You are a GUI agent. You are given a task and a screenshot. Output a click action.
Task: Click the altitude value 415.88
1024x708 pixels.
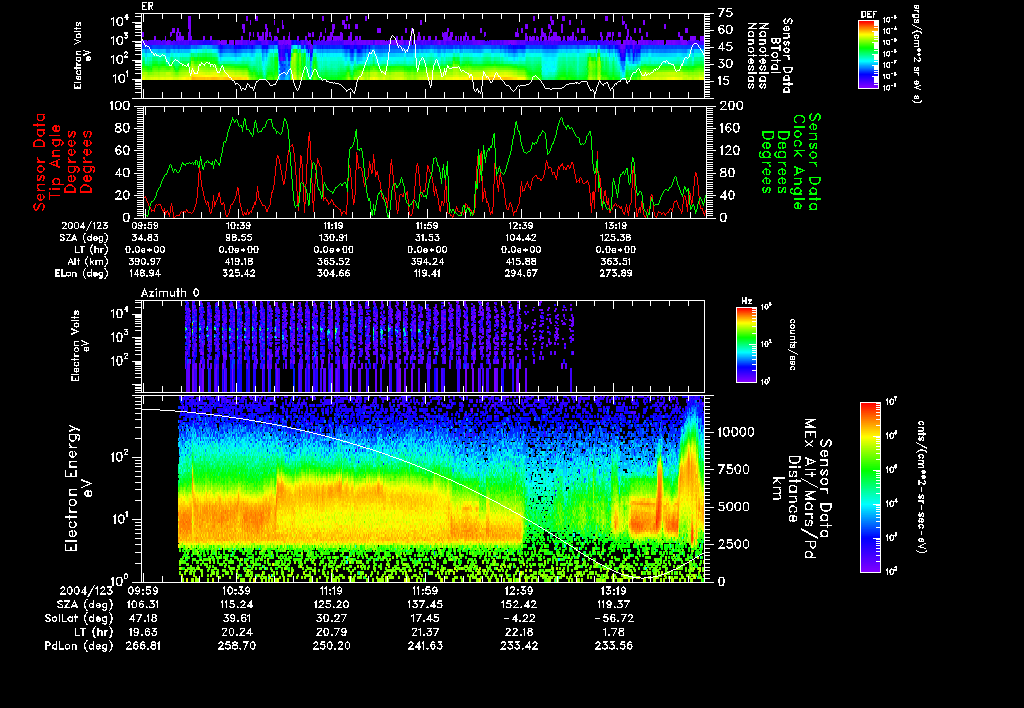(520, 262)
